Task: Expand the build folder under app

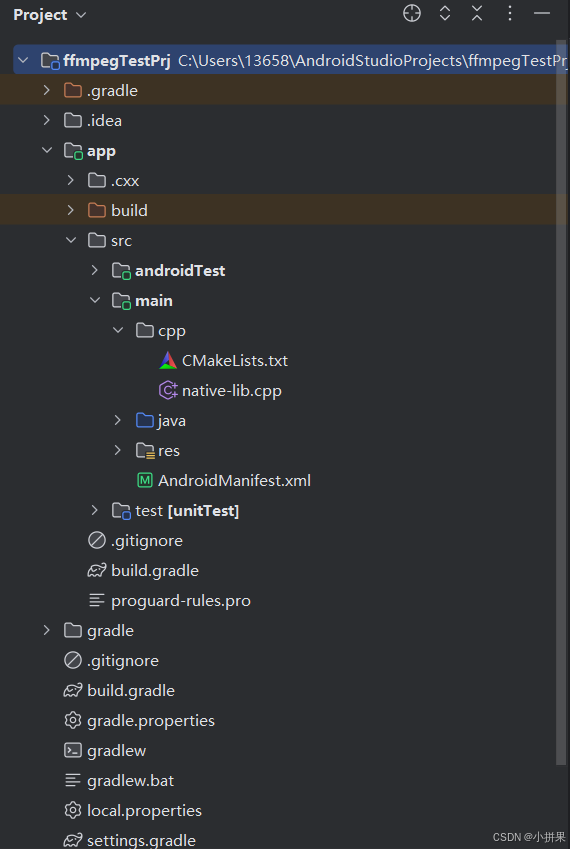Action: (x=70, y=210)
